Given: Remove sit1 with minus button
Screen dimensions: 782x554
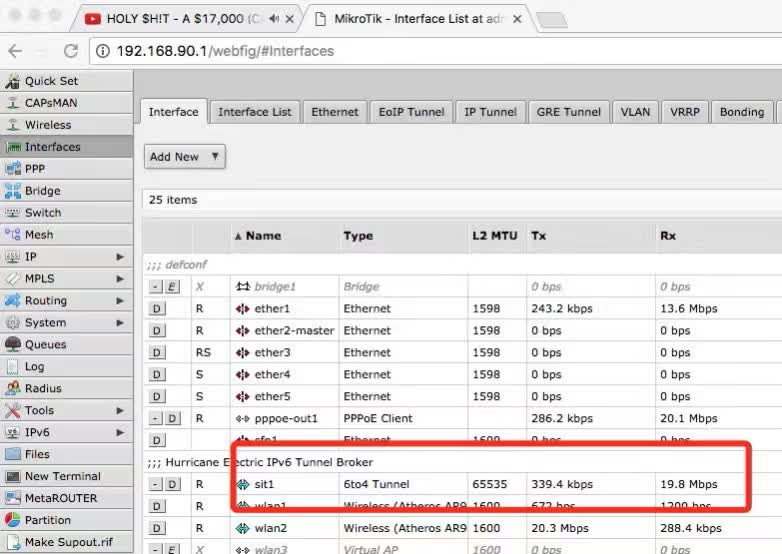Looking at the screenshot, I should pos(156,484).
